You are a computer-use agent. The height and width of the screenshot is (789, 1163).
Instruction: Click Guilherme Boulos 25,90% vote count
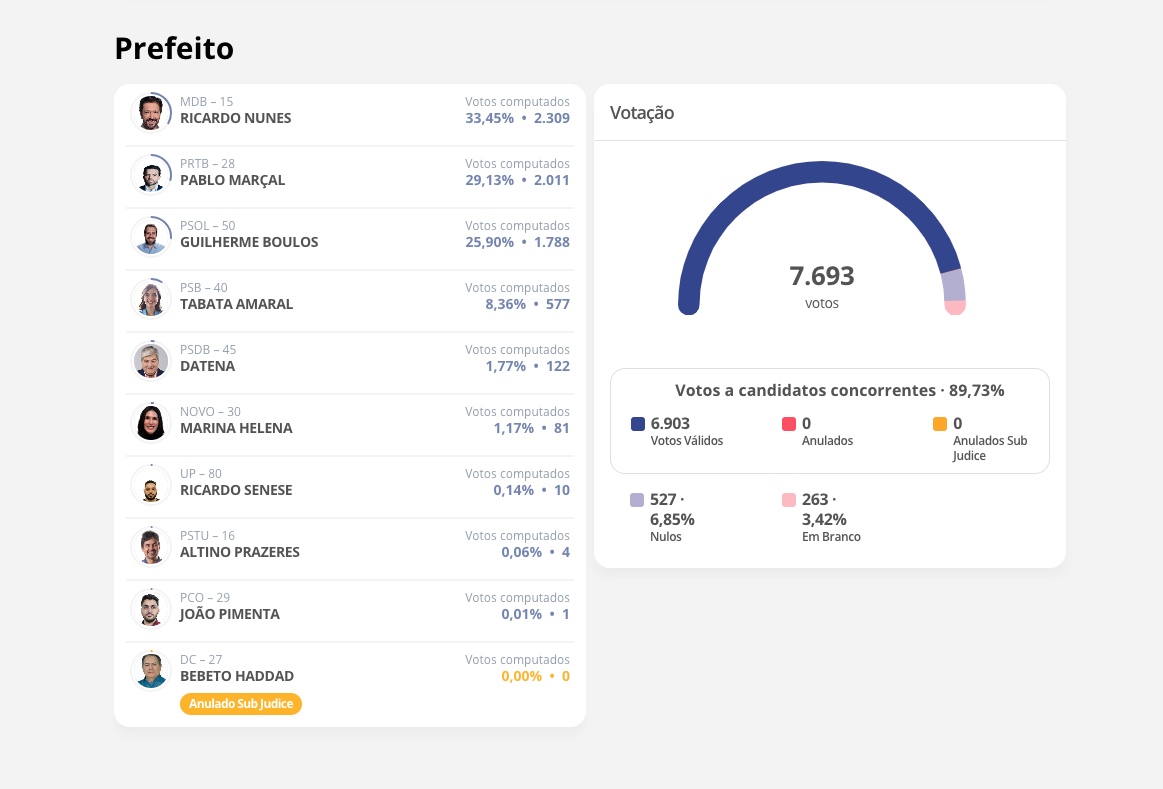517,242
